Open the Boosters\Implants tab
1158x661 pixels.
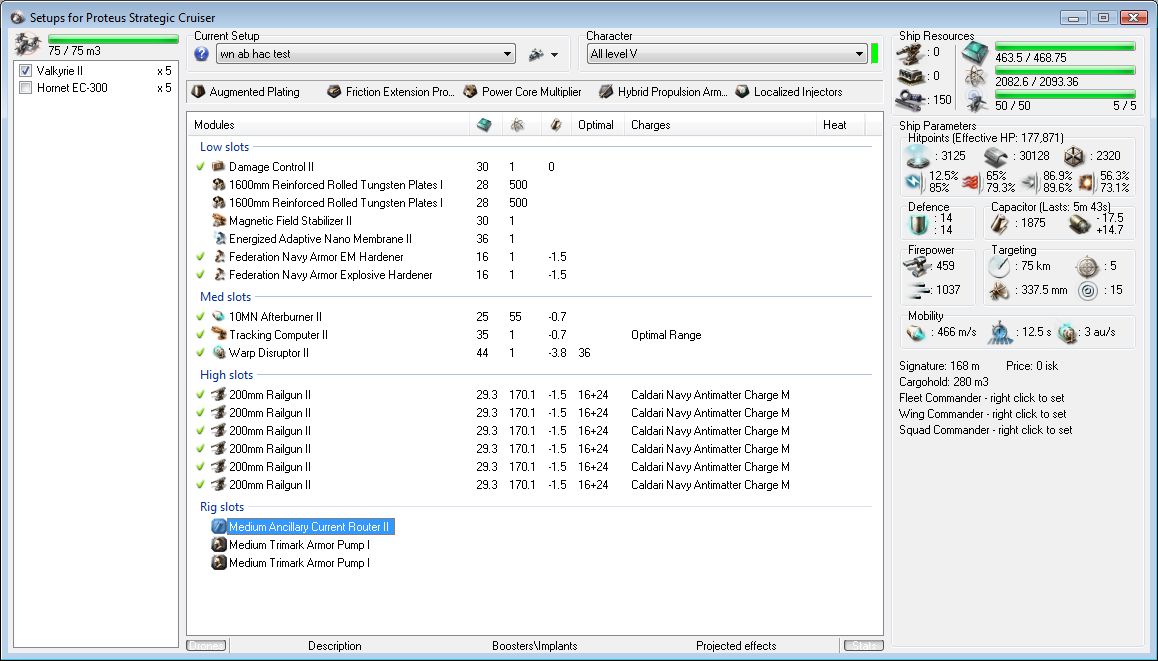535,646
